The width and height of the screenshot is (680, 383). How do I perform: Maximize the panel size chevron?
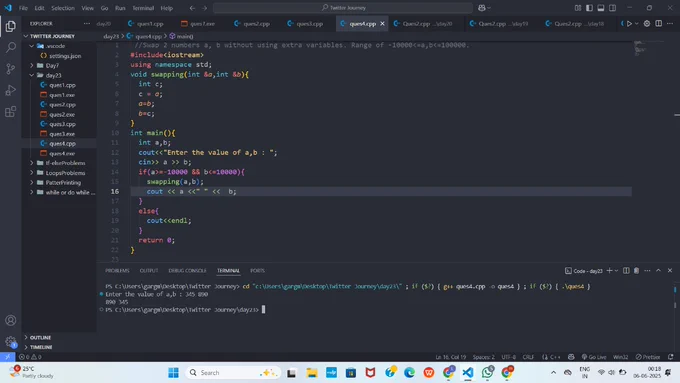coord(658,271)
